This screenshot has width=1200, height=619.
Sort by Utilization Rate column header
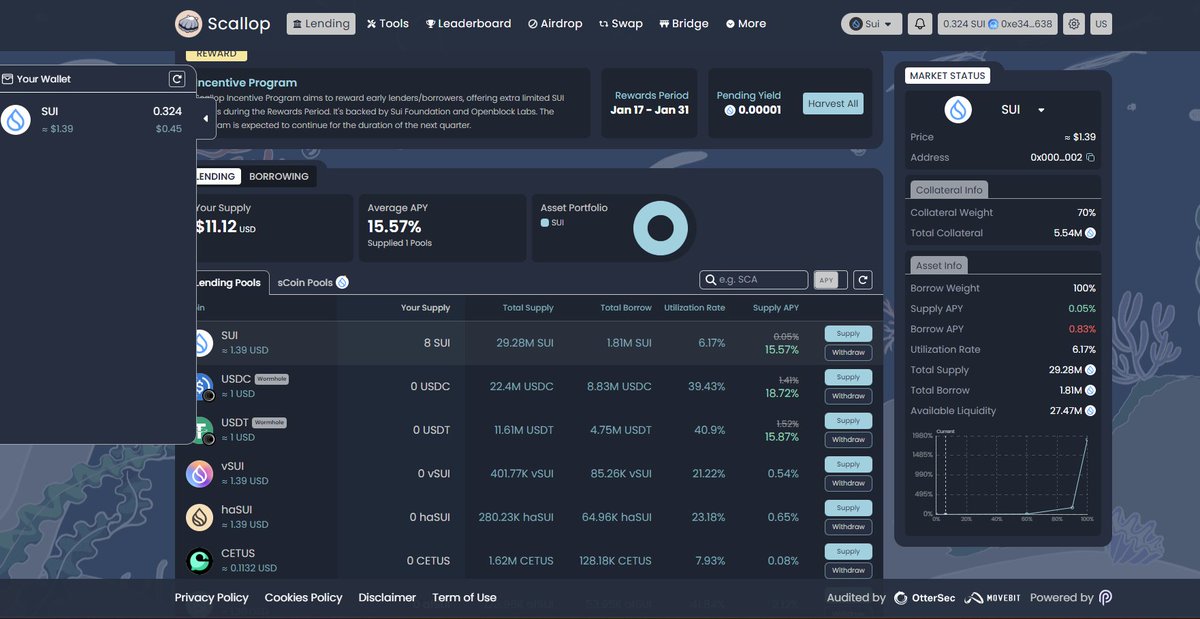coord(694,308)
